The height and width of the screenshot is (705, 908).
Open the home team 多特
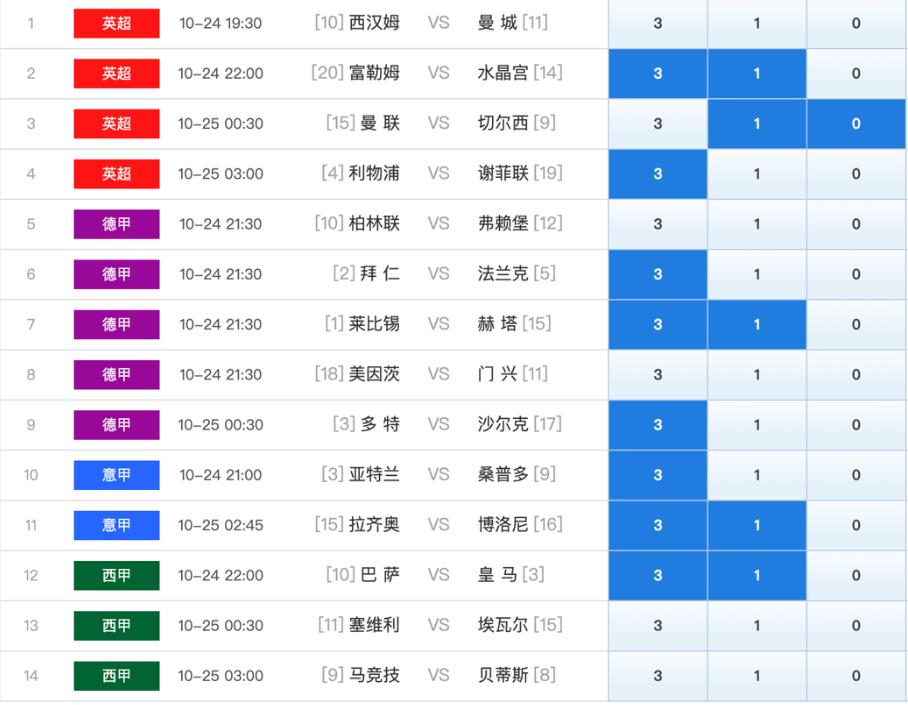pos(380,424)
